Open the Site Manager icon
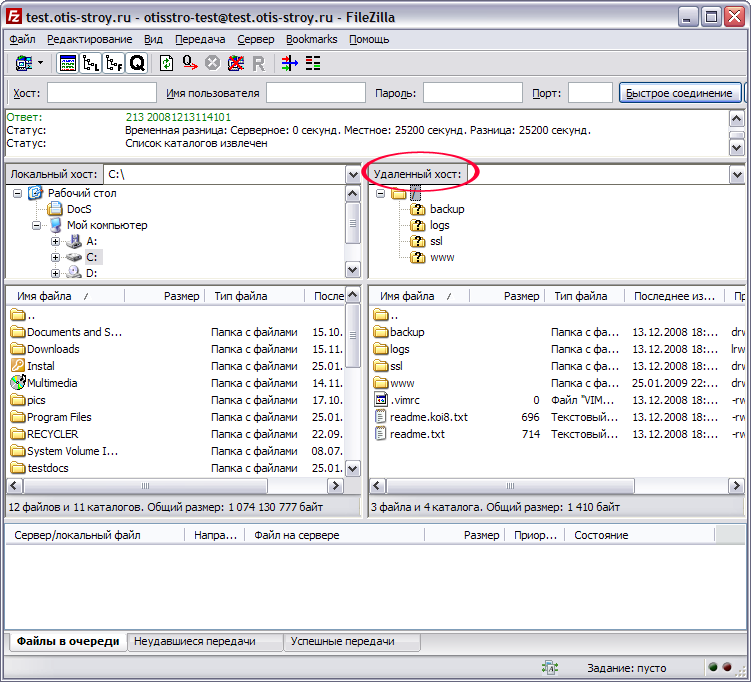This screenshot has height=682, width=751. [23, 63]
